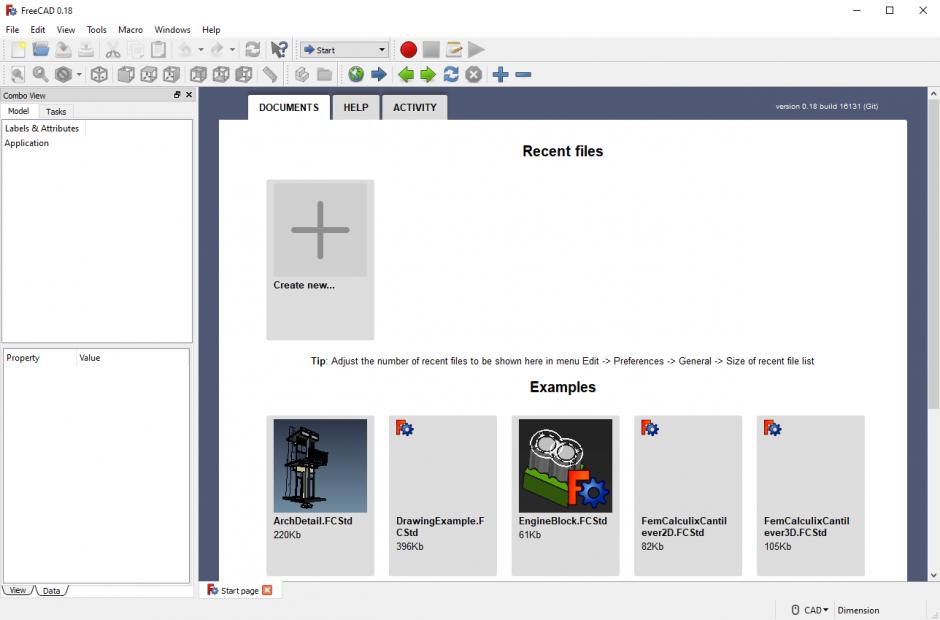Open the Edit menu
This screenshot has height=620, width=940.
(x=38, y=29)
